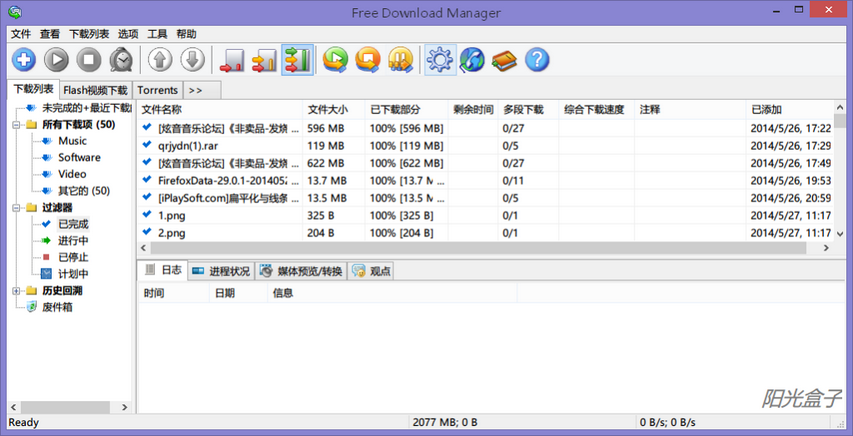Image resolution: width=853 pixels, height=436 pixels.
Task: Expand the 历史回溯 tree node
Action: [x=16, y=291]
